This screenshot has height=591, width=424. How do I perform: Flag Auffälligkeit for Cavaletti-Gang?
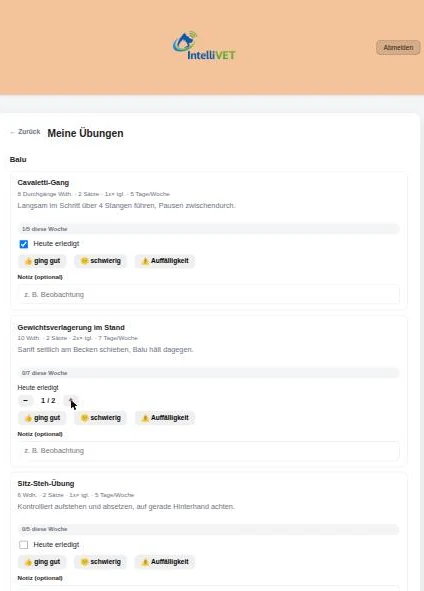[165, 261]
